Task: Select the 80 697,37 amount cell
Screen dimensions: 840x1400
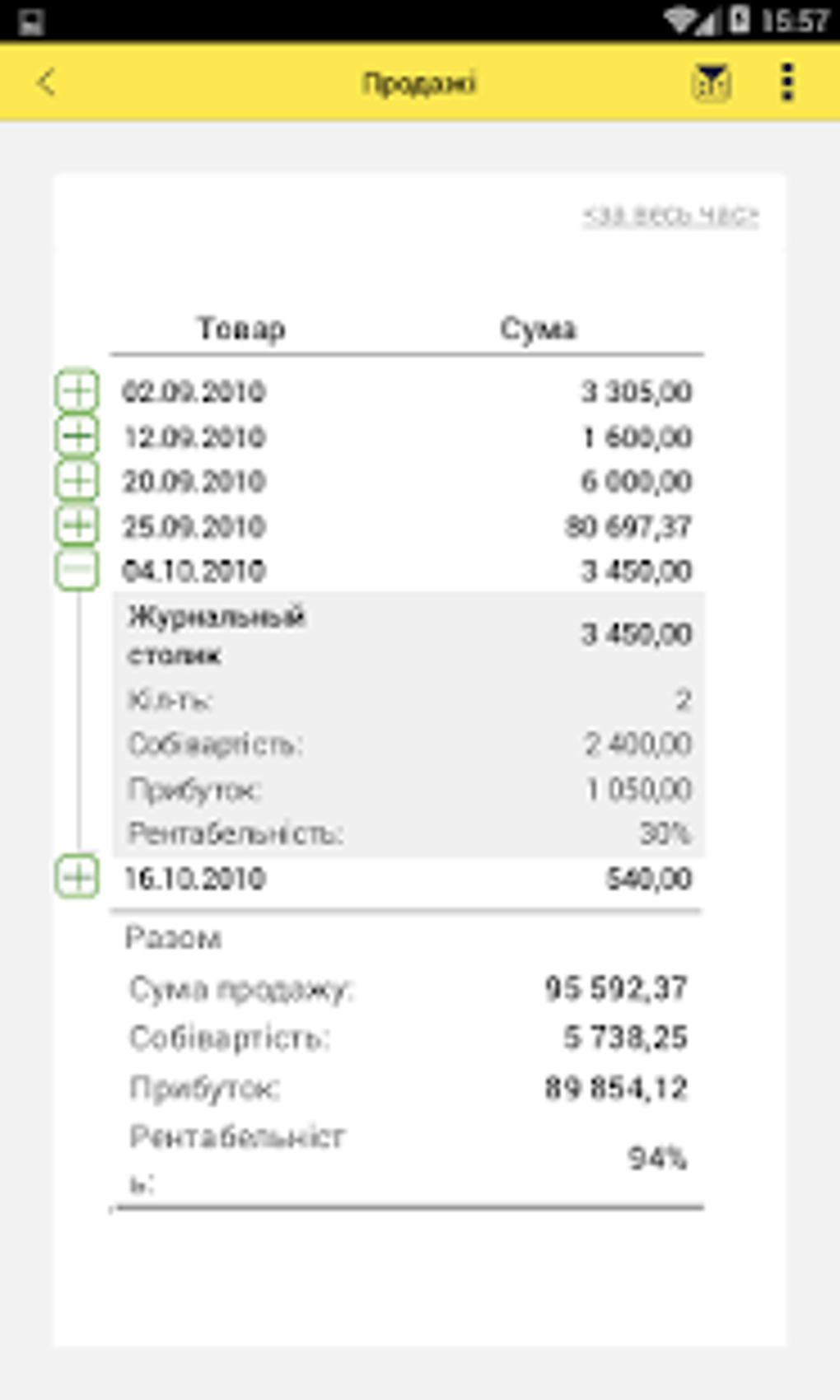Action: point(628,526)
